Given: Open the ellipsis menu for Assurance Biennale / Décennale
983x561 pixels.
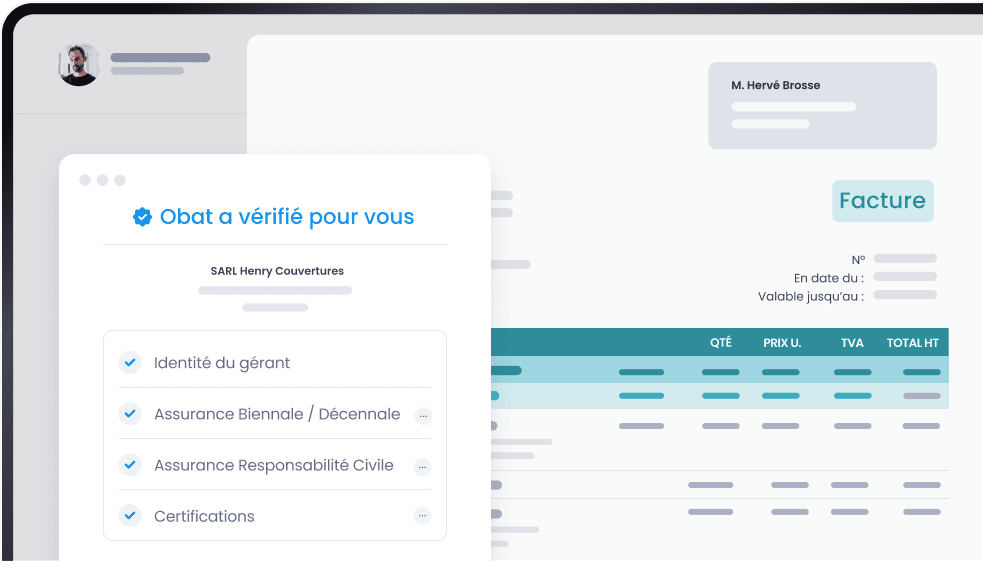Looking at the screenshot, I should pos(423,416).
